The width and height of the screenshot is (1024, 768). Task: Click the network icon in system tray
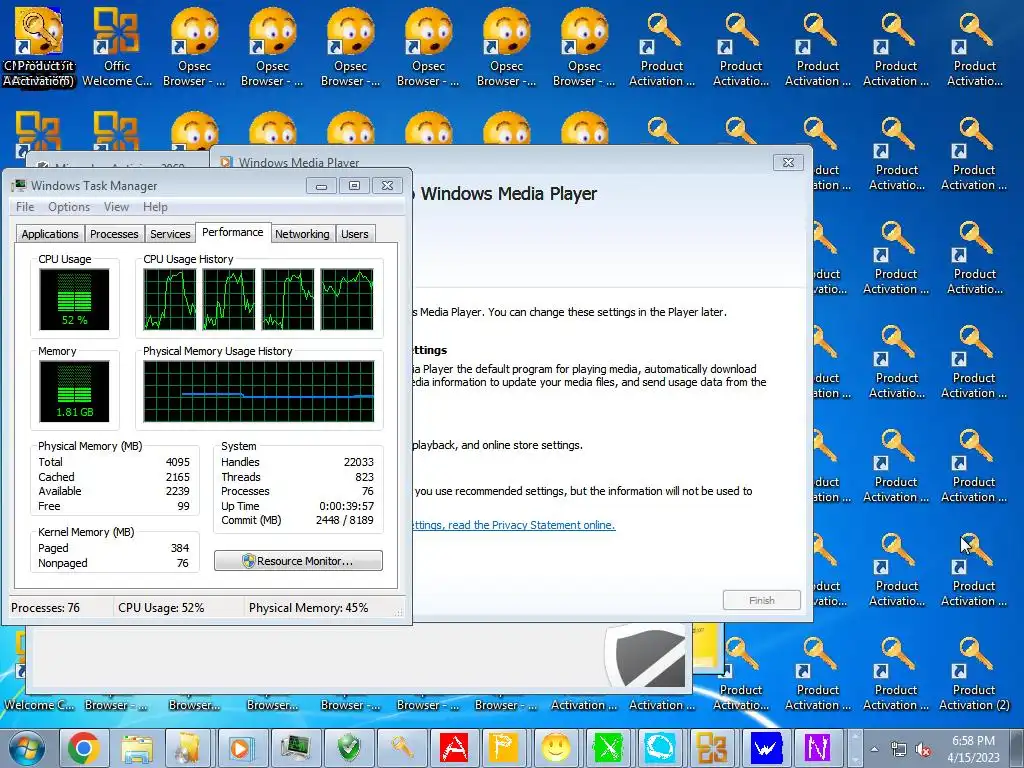pos(899,749)
